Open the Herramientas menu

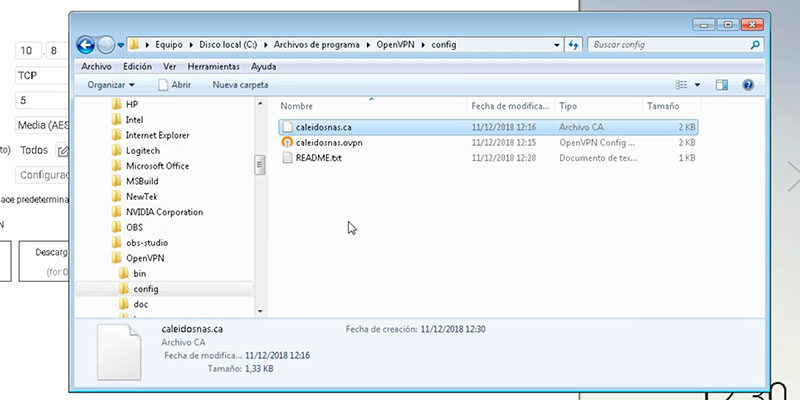click(213, 66)
